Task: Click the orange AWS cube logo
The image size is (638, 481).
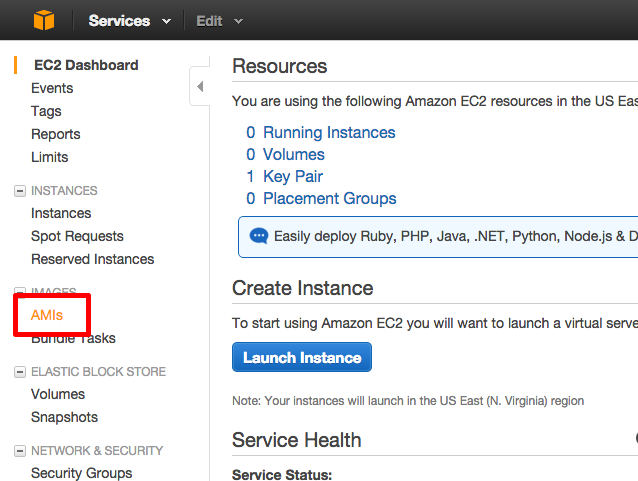Action: (x=44, y=20)
